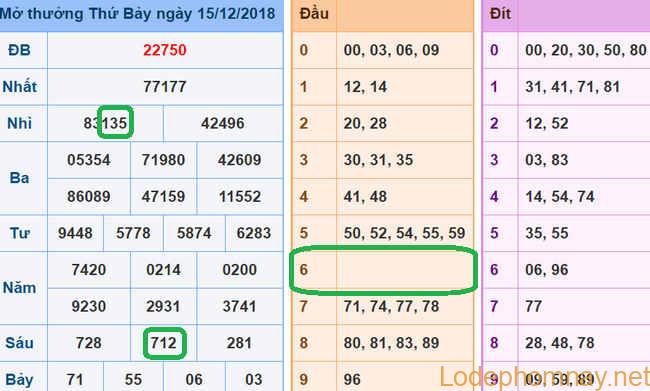Select Đít row 7 value 77
Image resolution: width=650 pixels, height=391 pixels.
[534, 306]
